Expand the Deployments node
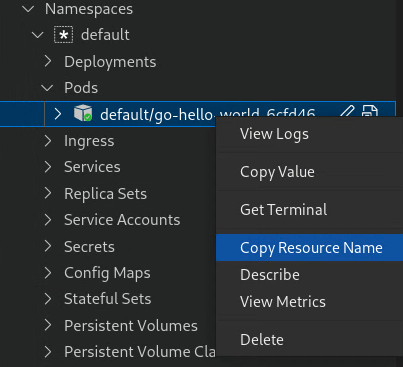This screenshot has height=367, width=403. [x=48, y=61]
